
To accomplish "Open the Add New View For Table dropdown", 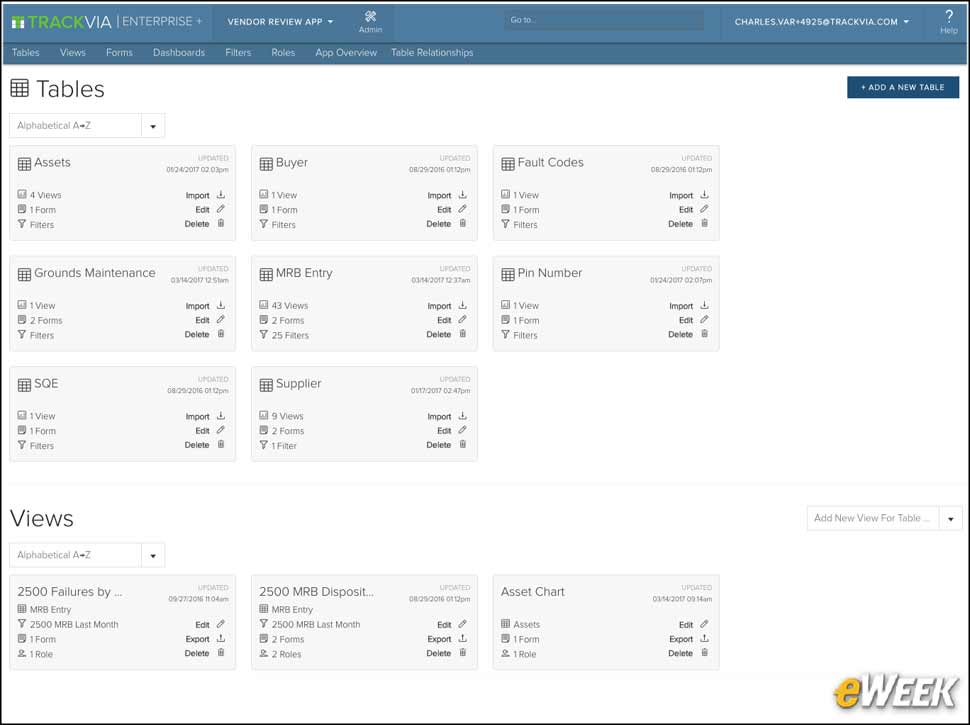I will pos(885,518).
